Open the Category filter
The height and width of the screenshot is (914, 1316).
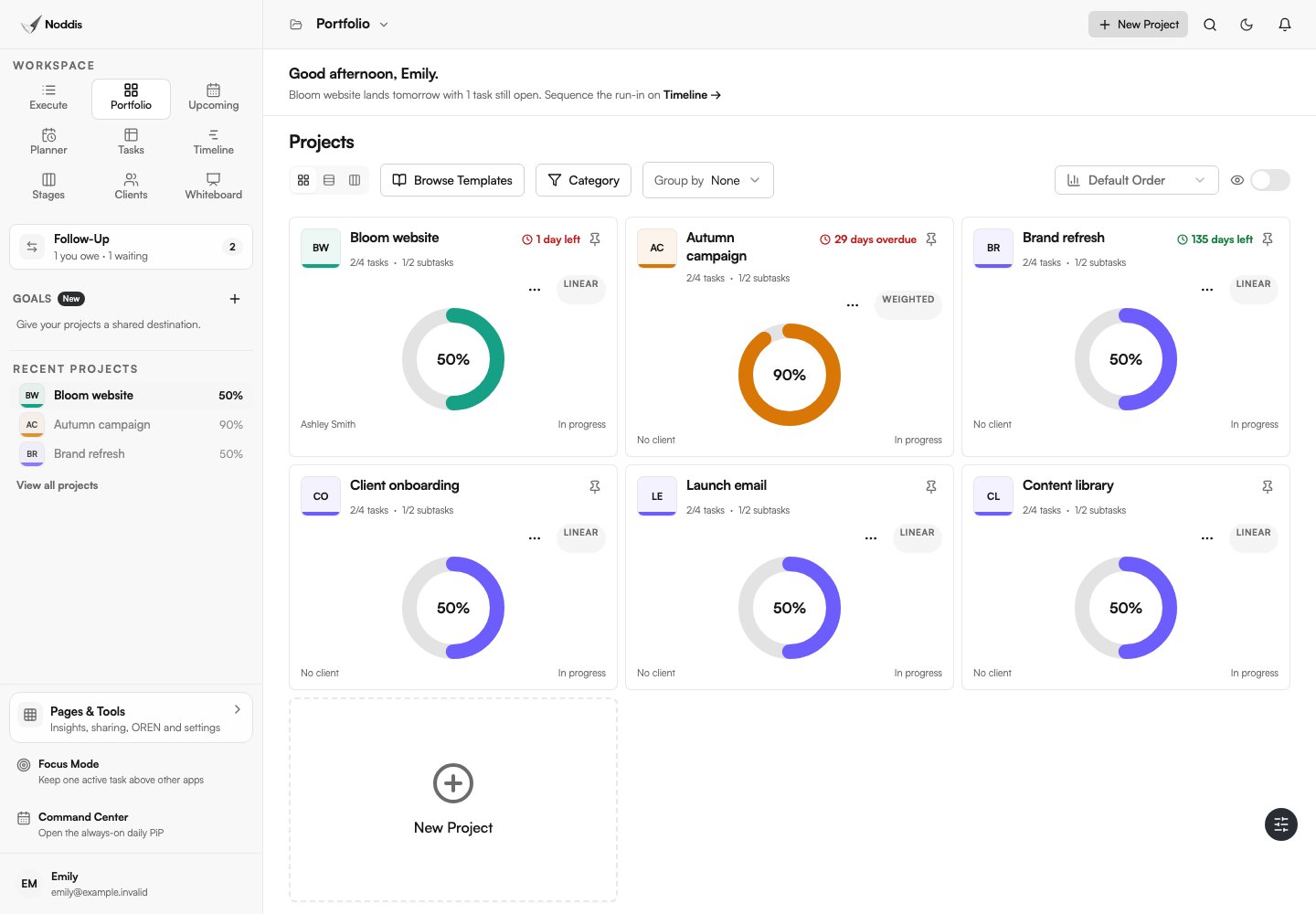pyautogui.click(x=583, y=180)
